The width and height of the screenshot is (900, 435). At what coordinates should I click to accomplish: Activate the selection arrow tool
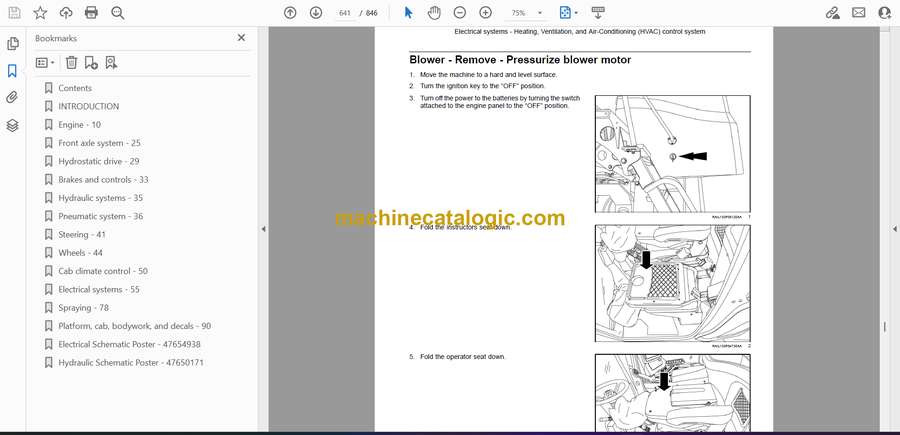[x=408, y=13]
